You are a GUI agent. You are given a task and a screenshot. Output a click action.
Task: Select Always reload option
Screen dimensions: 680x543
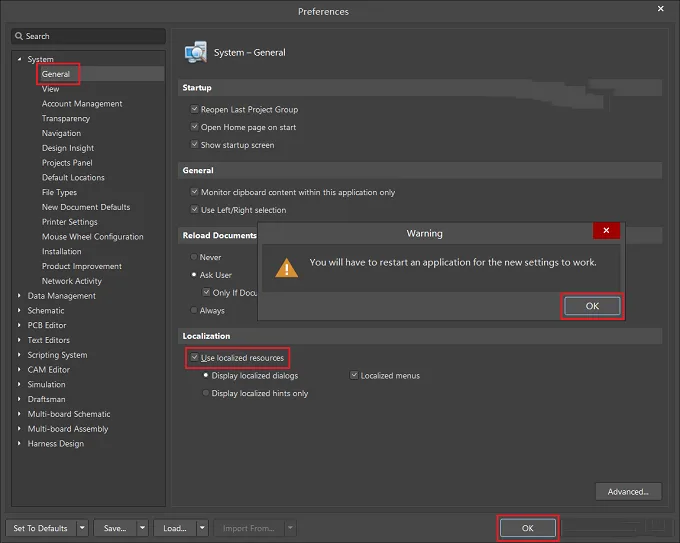click(194, 310)
